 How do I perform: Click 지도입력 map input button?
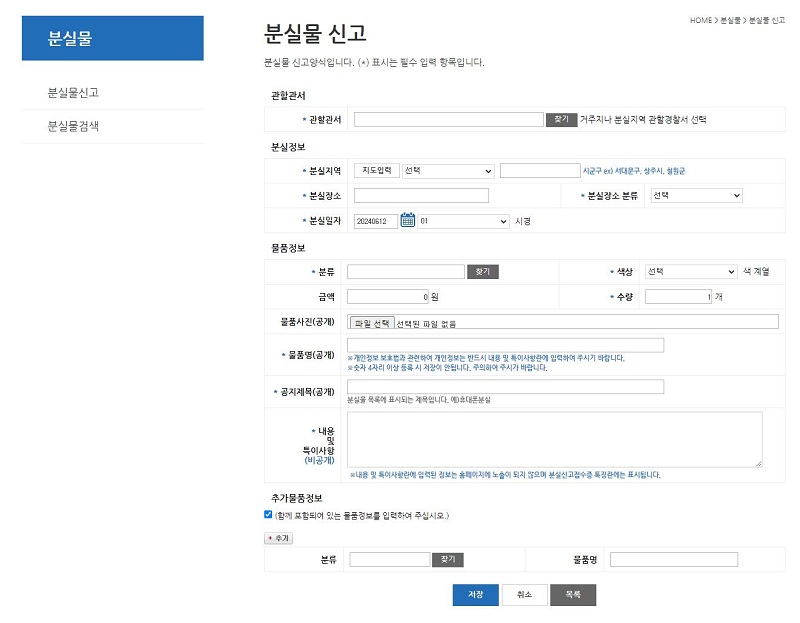coord(377,171)
